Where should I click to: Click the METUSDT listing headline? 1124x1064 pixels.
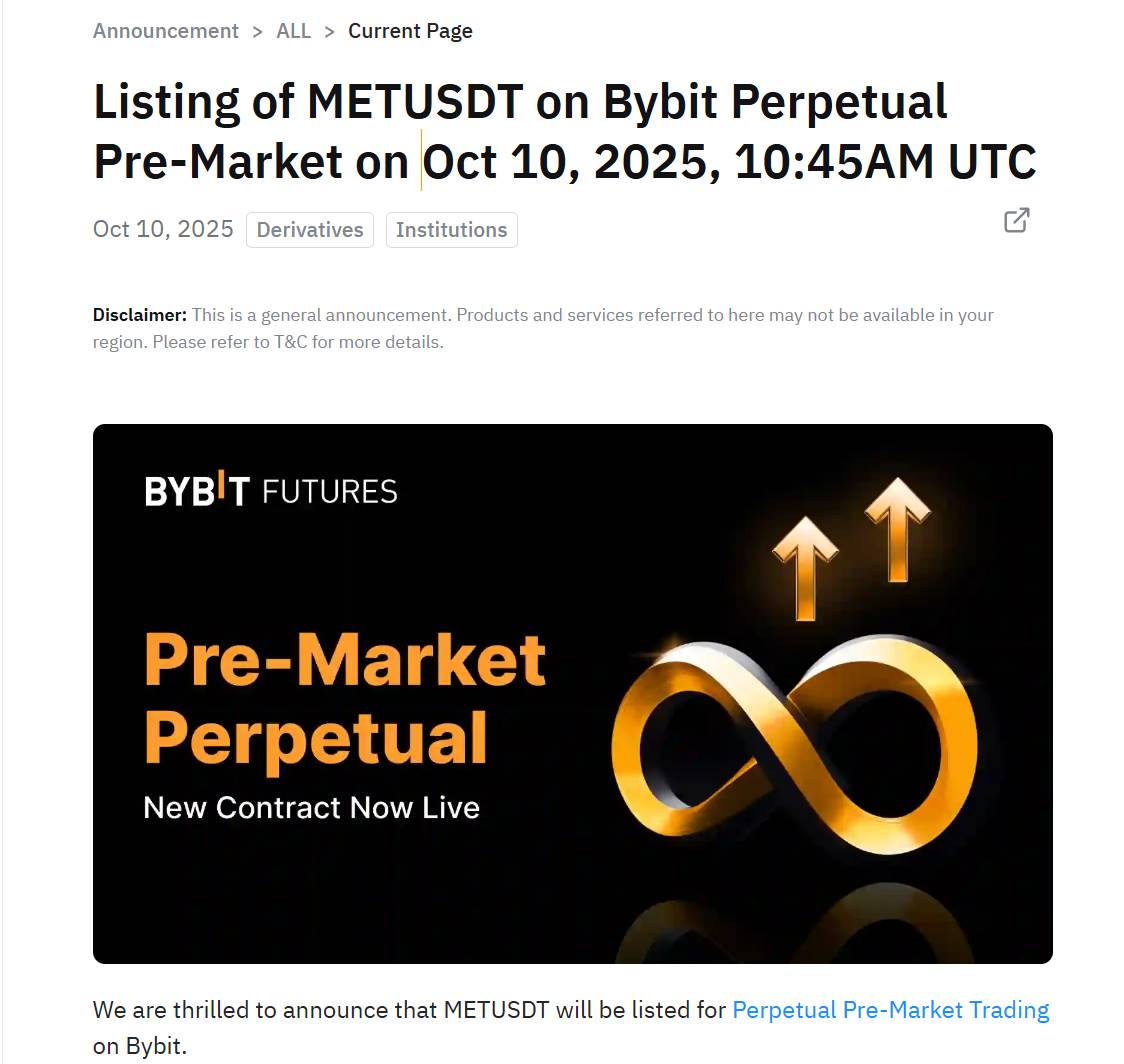click(x=520, y=131)
